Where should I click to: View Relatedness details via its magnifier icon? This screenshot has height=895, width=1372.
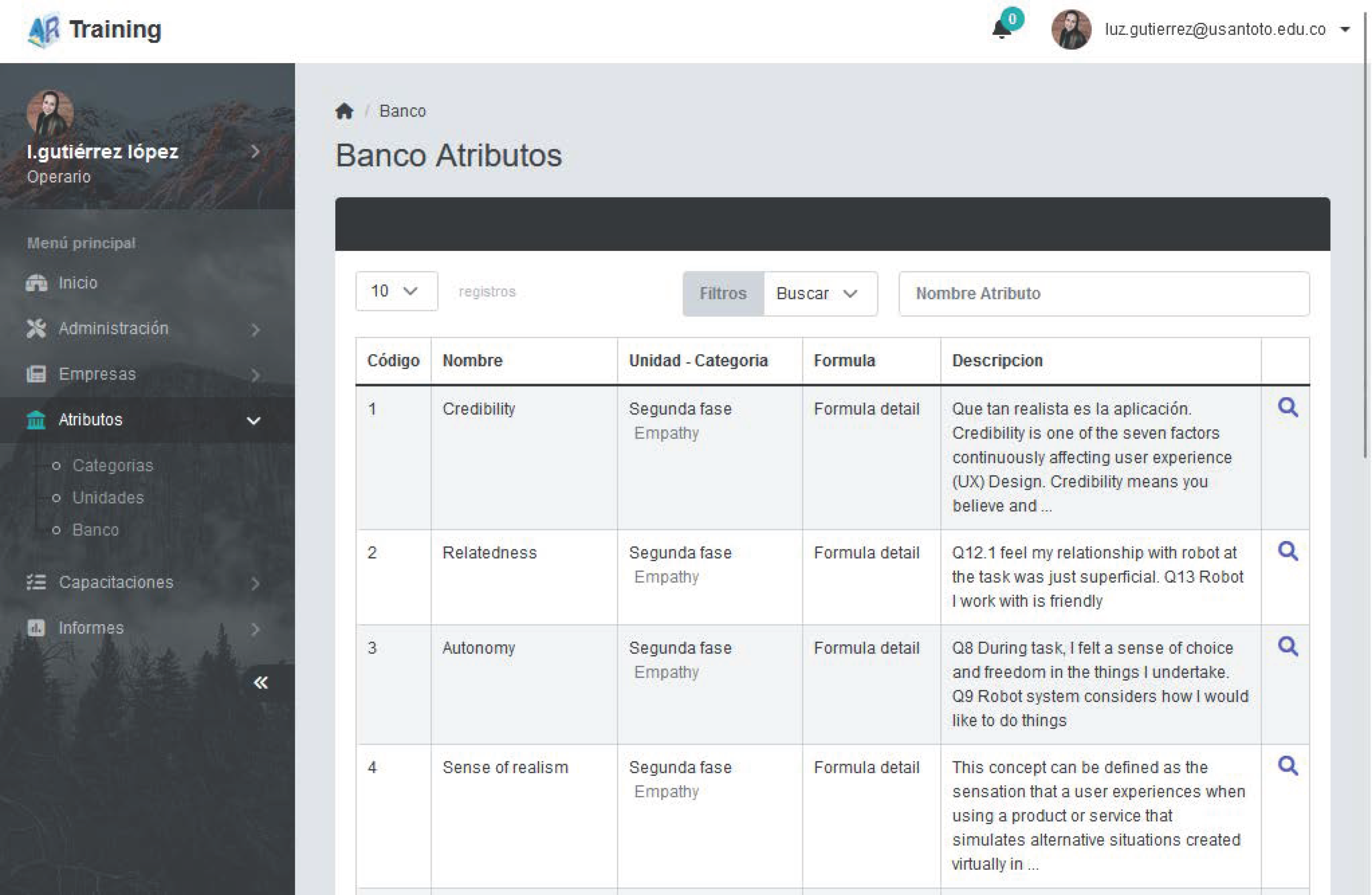click(x=1288, y=551)
